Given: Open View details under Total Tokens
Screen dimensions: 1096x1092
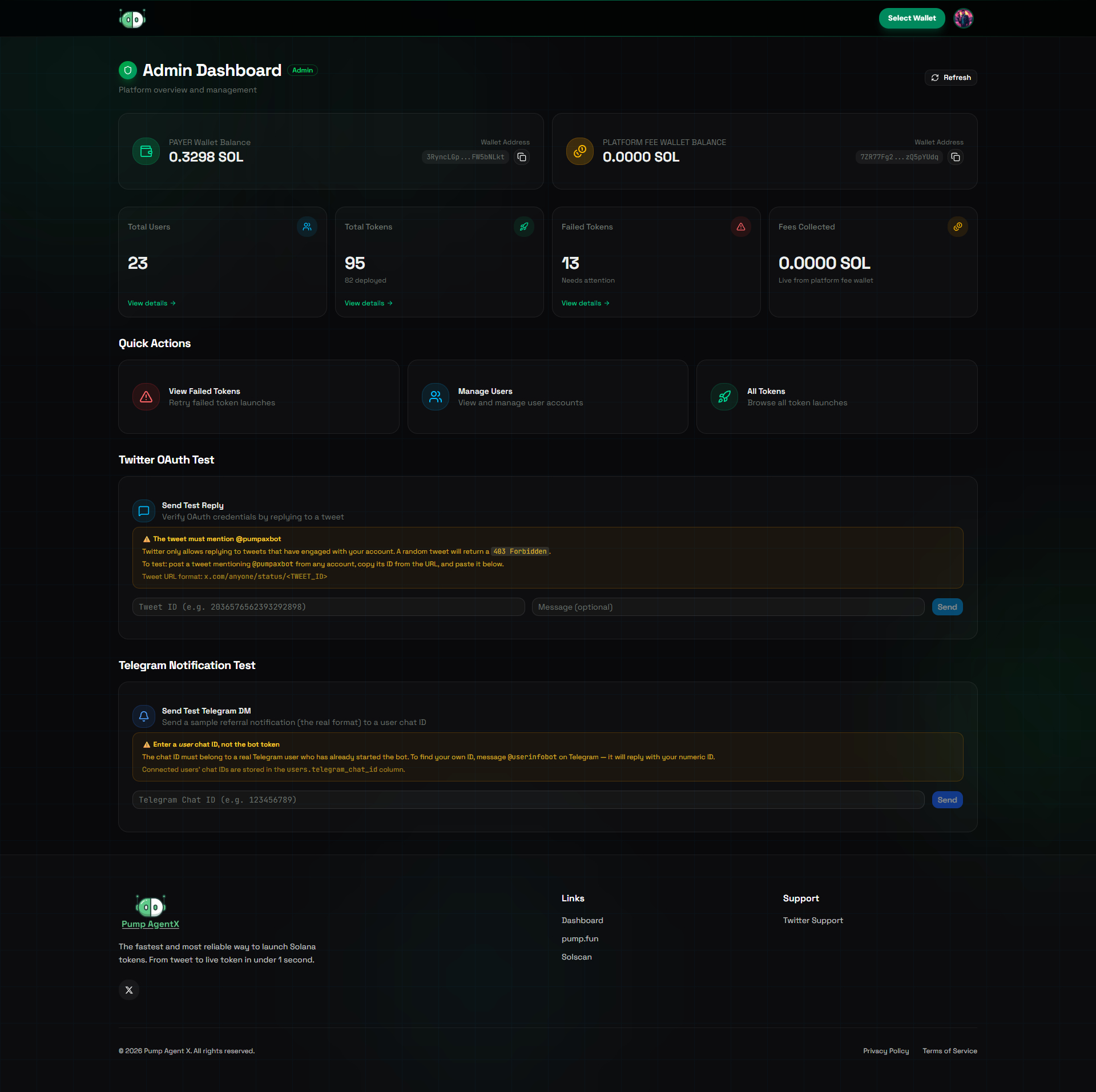Looking at the screenshot, I should tap(369, 303).
